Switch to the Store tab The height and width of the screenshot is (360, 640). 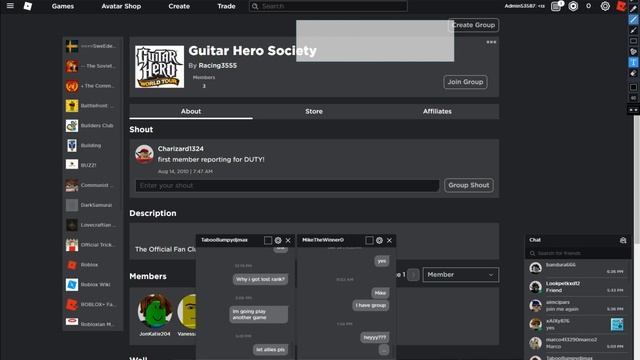pyautogui.click(x=314, y=111)
